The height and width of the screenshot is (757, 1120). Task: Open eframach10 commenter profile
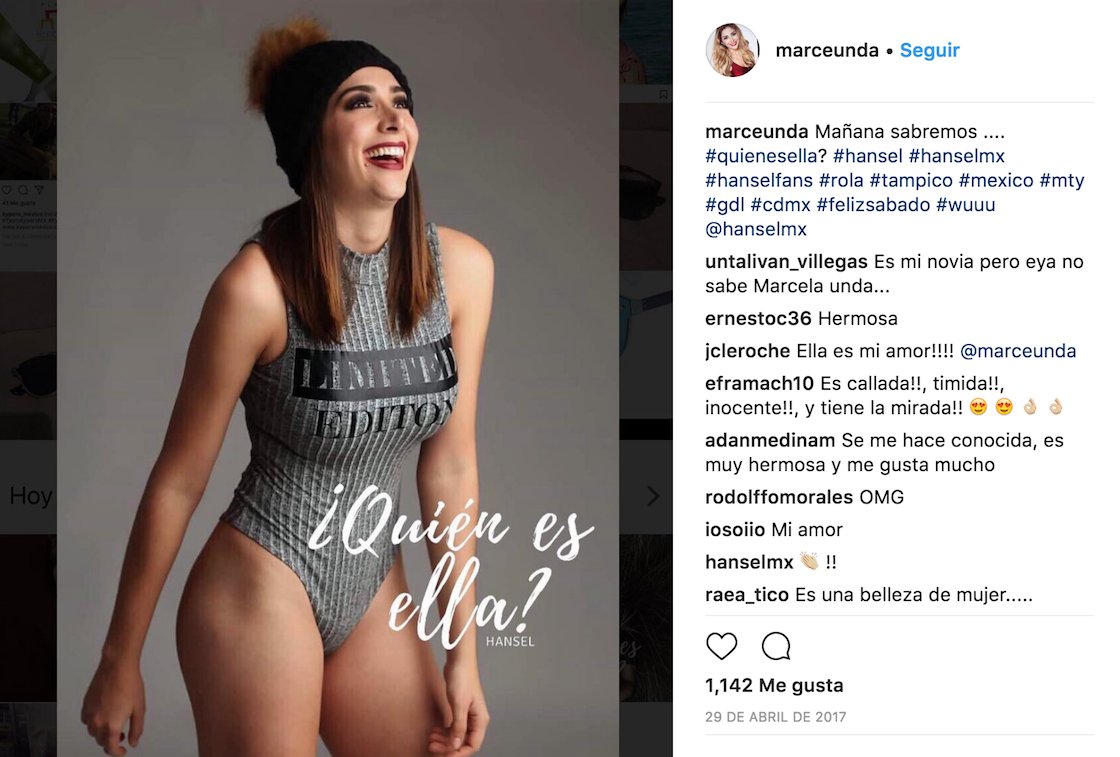pos(759,383)
